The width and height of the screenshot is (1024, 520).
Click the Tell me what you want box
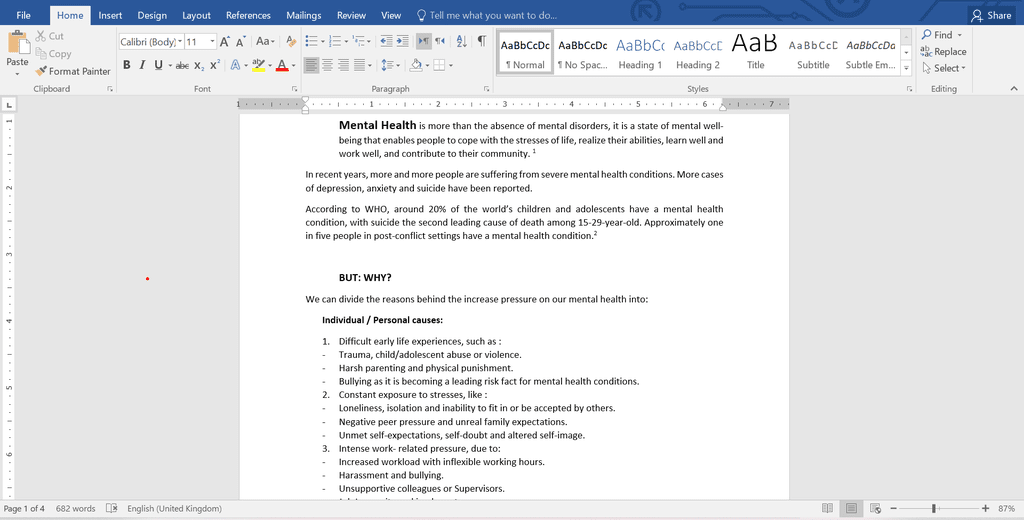(487, 15)
